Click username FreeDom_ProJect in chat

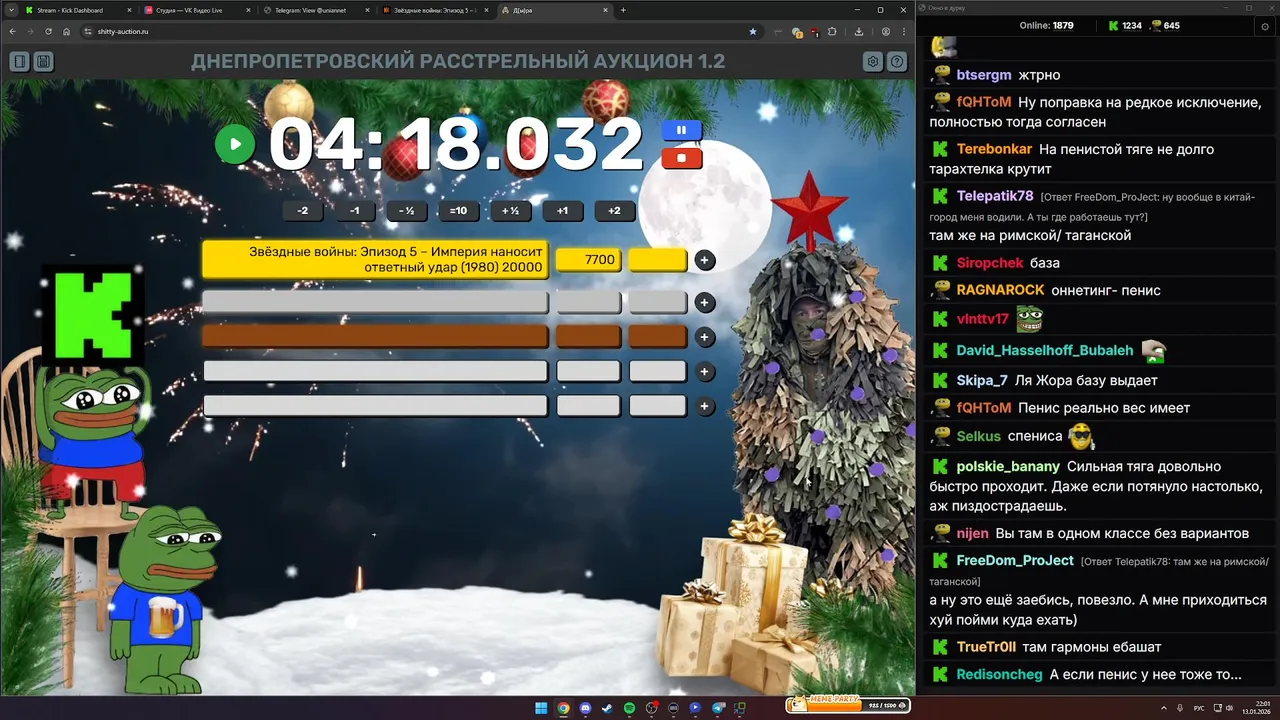click(1015, 560)
